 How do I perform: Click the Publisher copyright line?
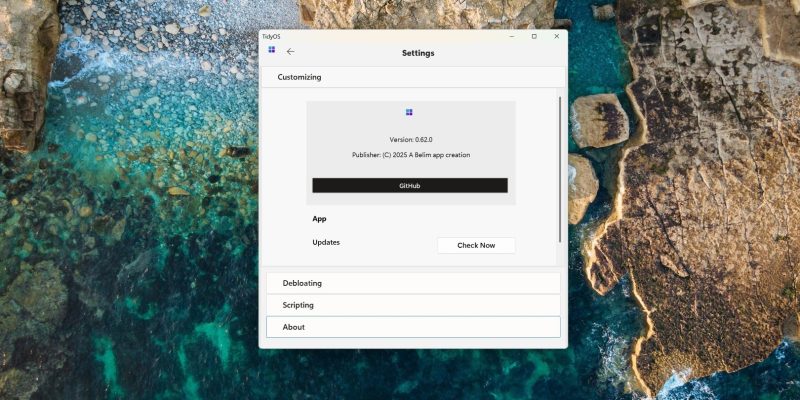(410, 155)
